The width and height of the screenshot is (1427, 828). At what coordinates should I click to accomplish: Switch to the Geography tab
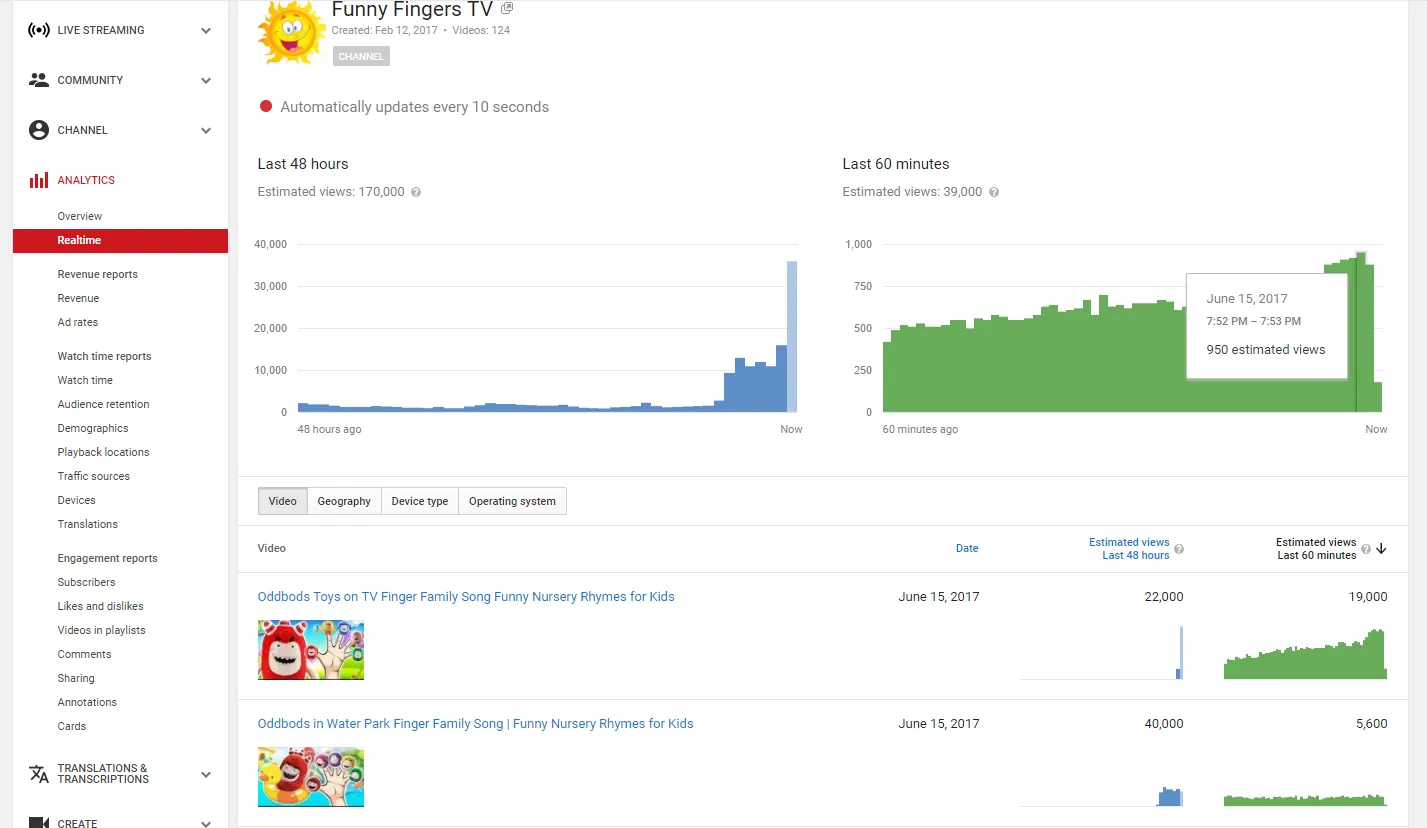coord(344,501)
